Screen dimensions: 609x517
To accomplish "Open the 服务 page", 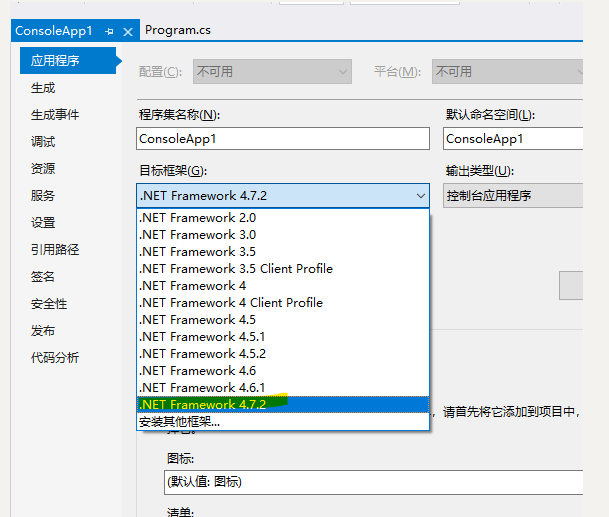I will tap(43, 195).
